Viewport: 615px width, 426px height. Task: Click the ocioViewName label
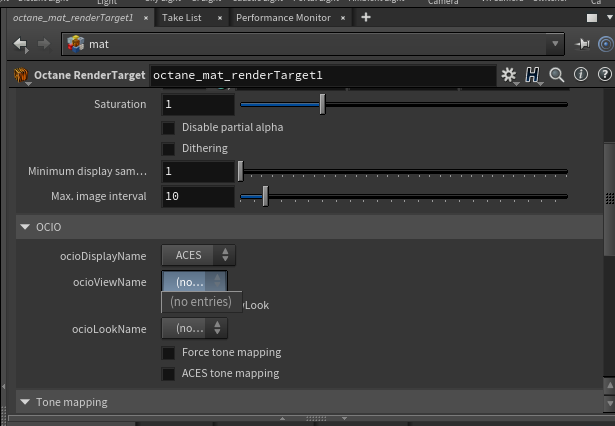(109, 282)
